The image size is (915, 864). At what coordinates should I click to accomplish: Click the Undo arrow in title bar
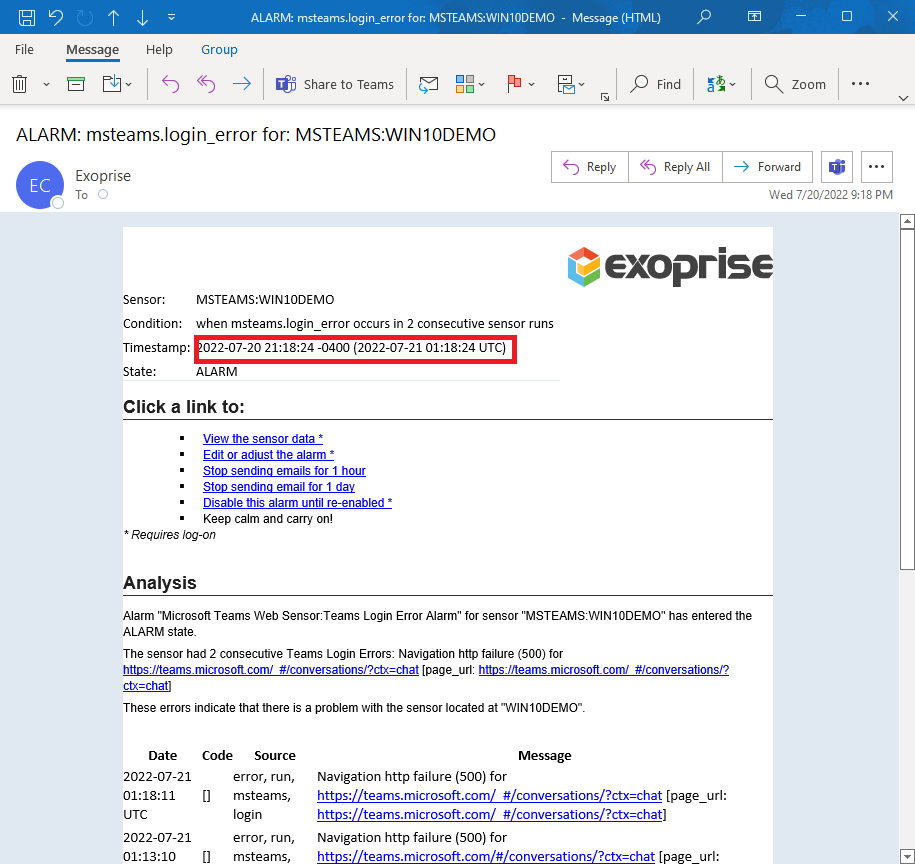click(56, 18)
